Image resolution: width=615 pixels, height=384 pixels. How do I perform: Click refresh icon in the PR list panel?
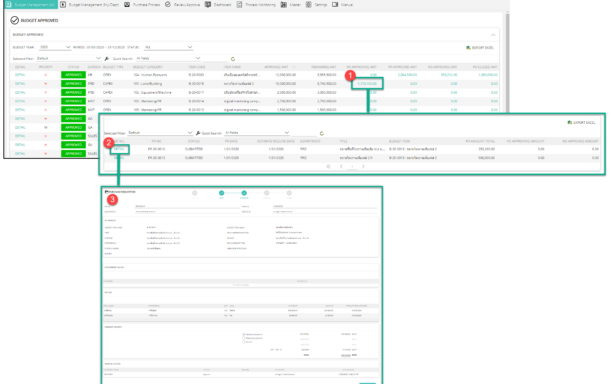click(322, 133)
